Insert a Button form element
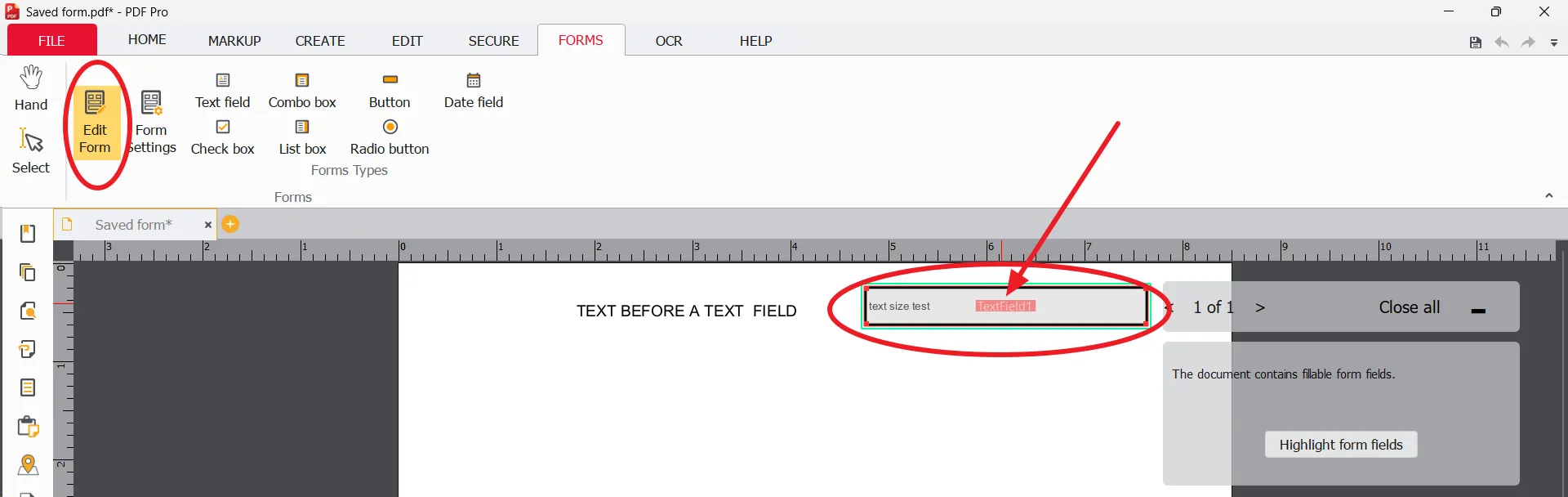Viewport: 1568px width, 497px height. [x=390, y=91]
